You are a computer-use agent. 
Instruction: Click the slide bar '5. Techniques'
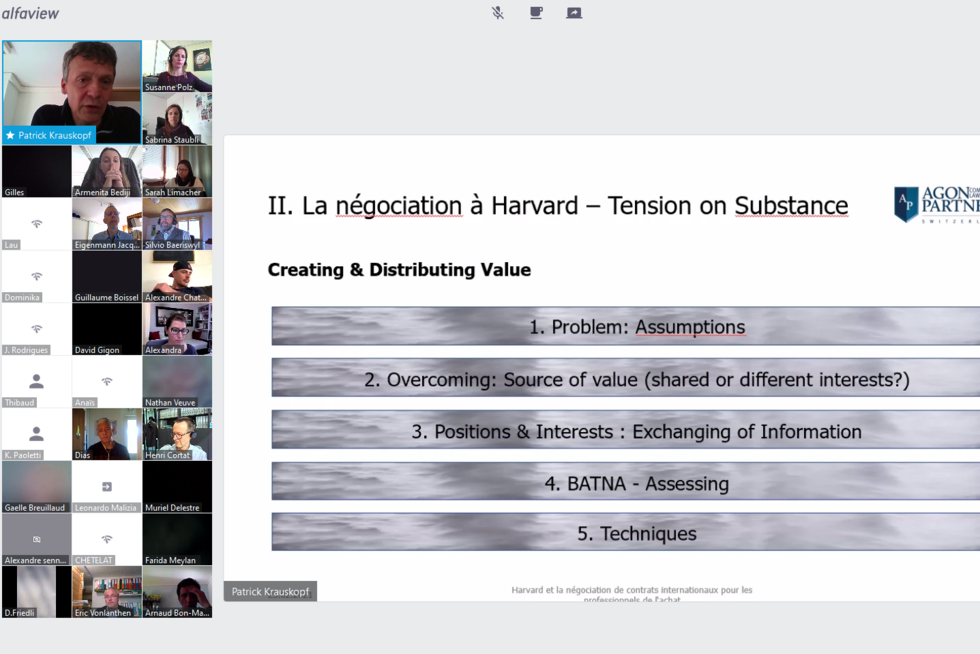pyautogui.click(x=626, y=532)
